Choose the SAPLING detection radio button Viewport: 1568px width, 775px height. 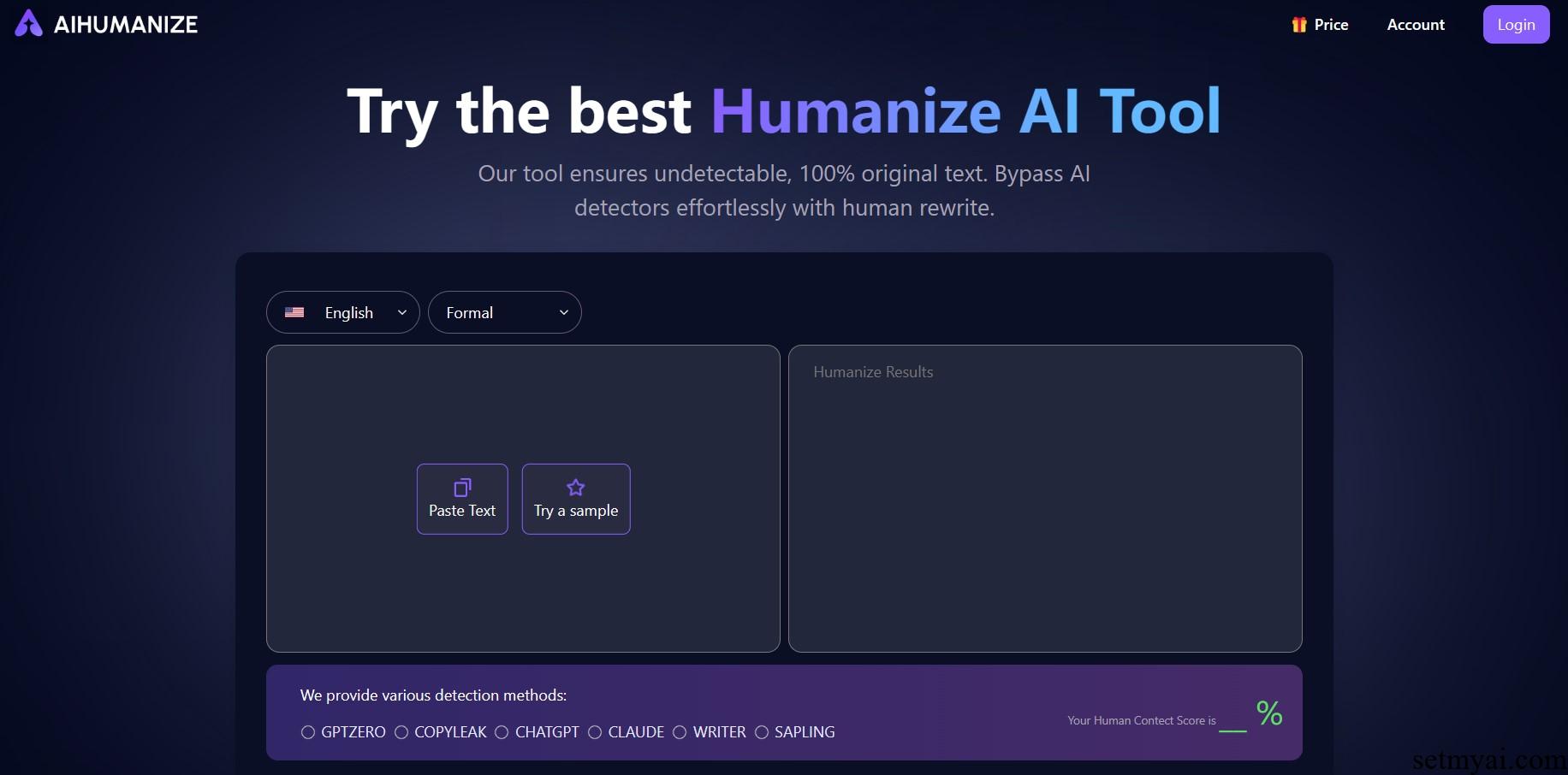click(762, 732)
